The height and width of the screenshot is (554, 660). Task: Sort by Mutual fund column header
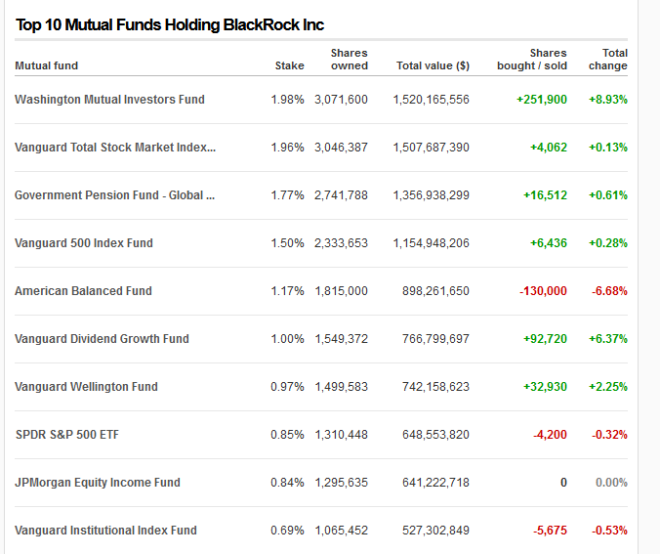point(46,66)
